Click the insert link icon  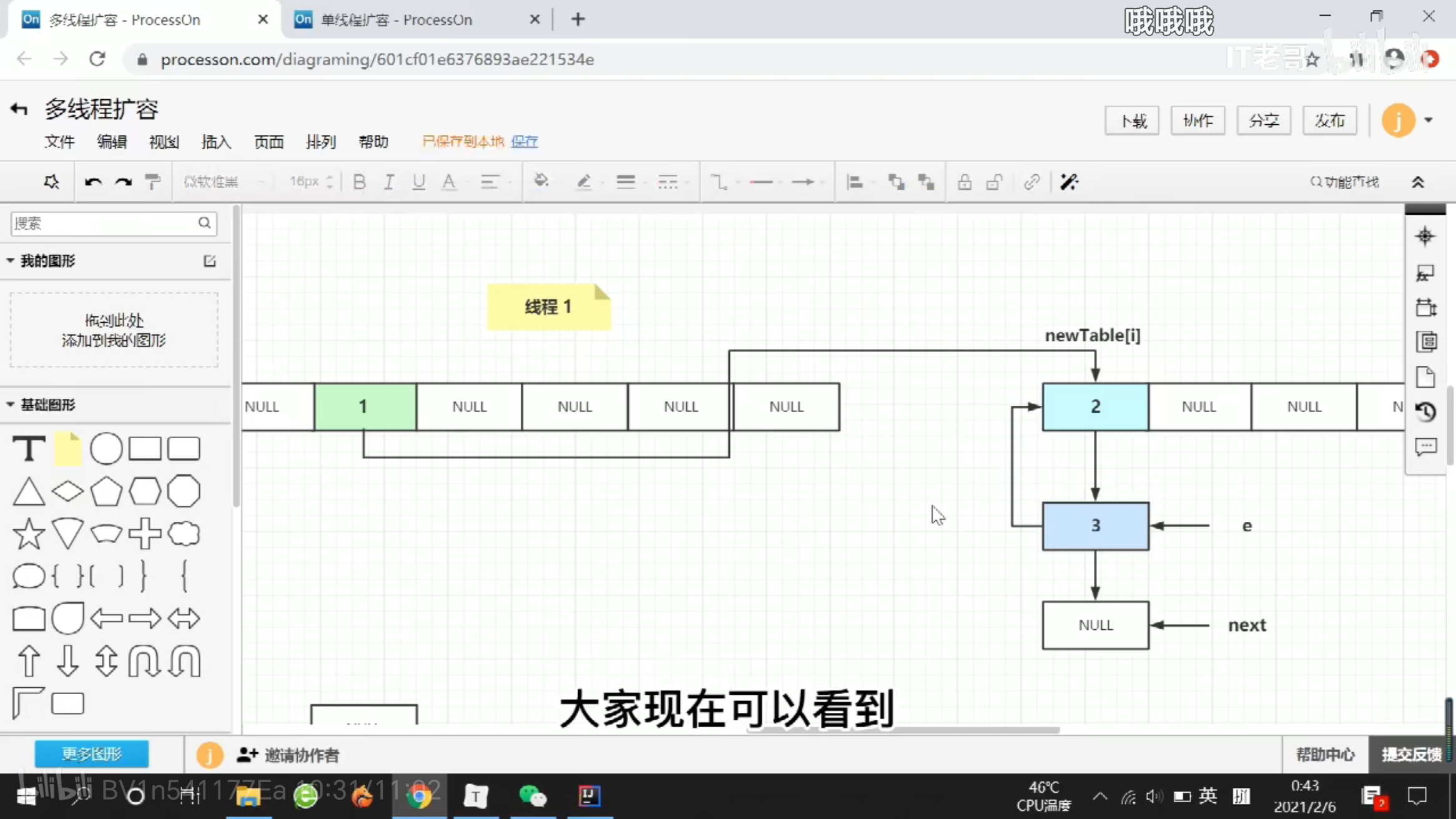(1031, 182)
